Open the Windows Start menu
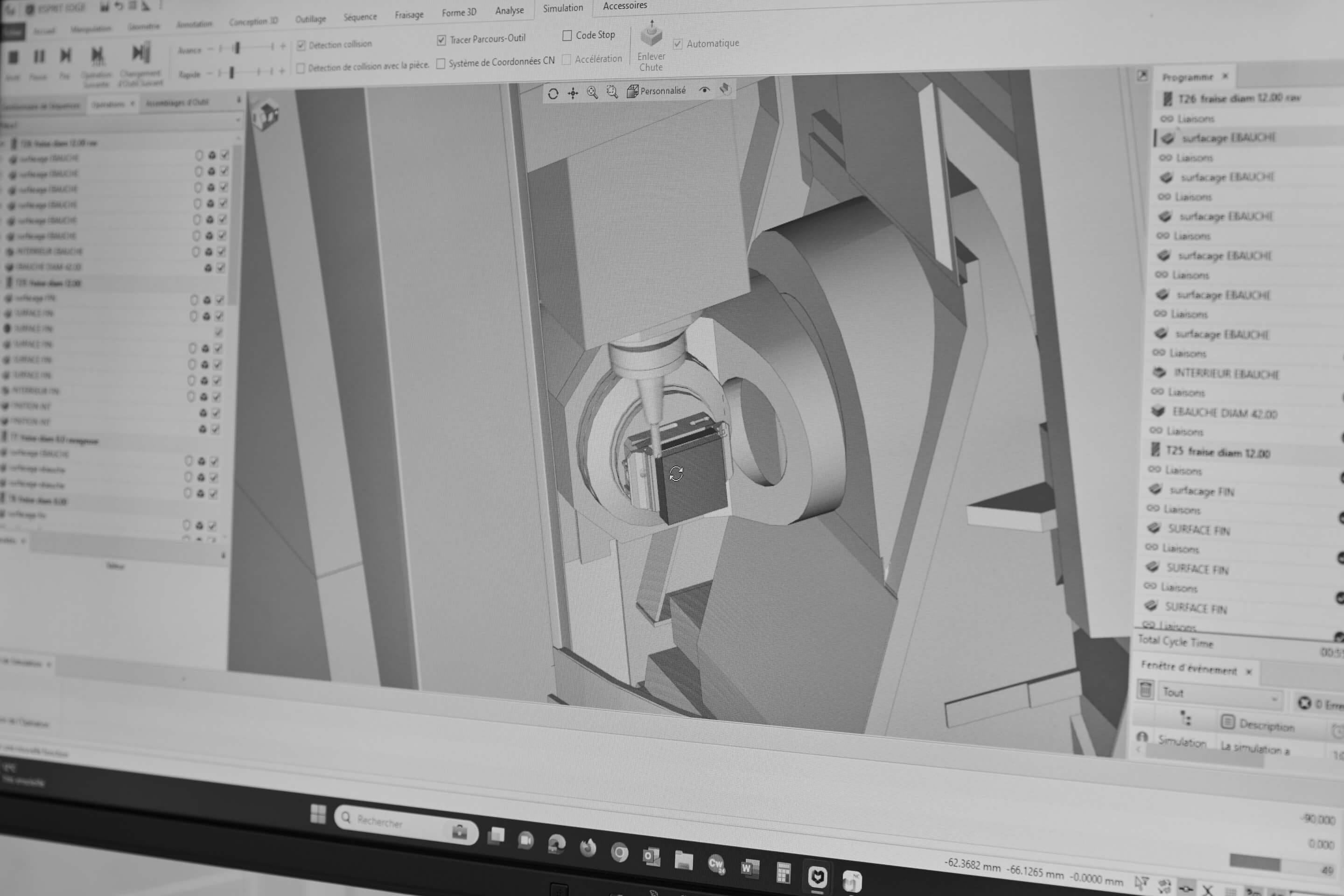 click(318, 814)
